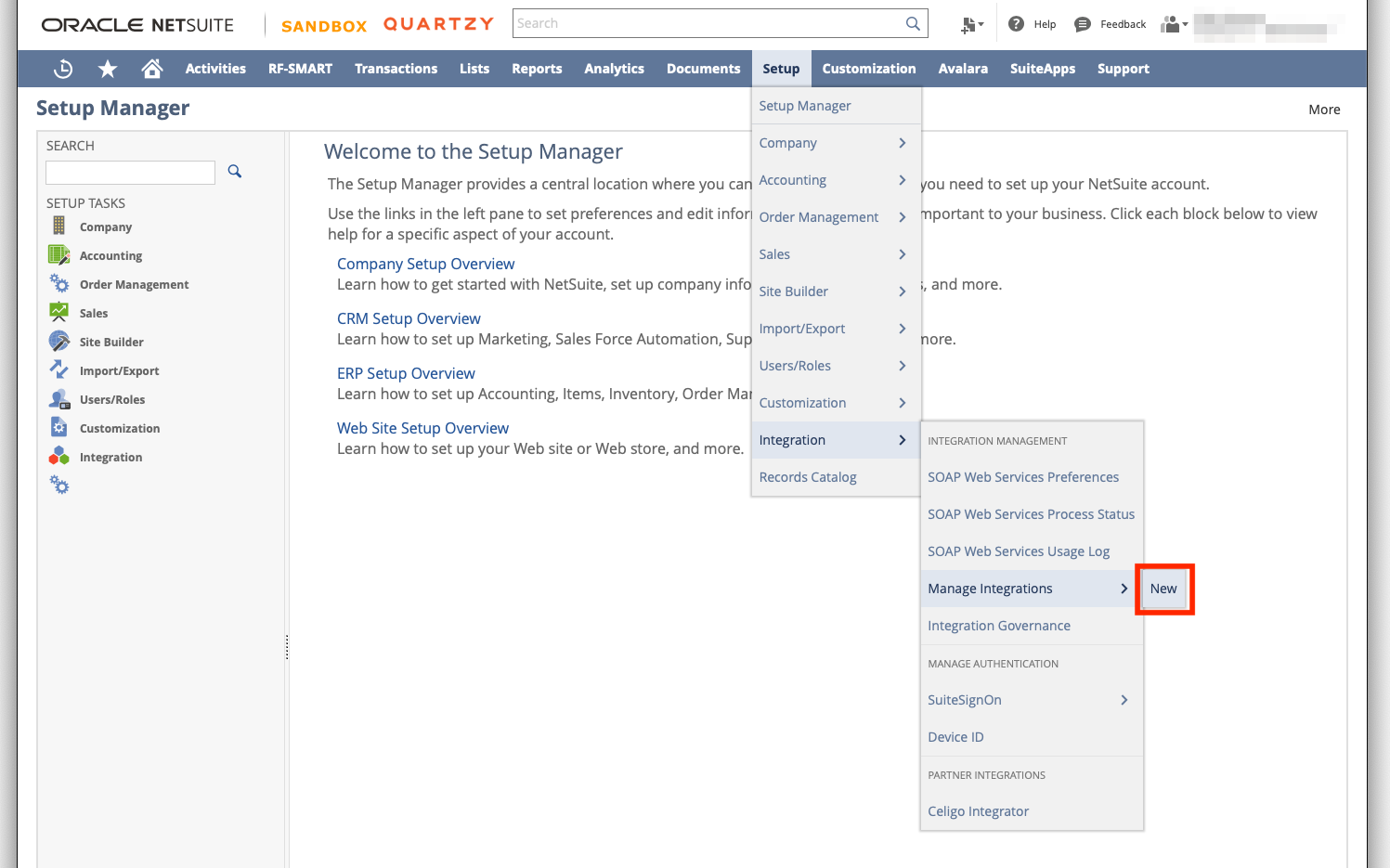Expand the Users/Roles submenu arrow
This screenshot has height=868, width=1390.
(x=903, y=366)
